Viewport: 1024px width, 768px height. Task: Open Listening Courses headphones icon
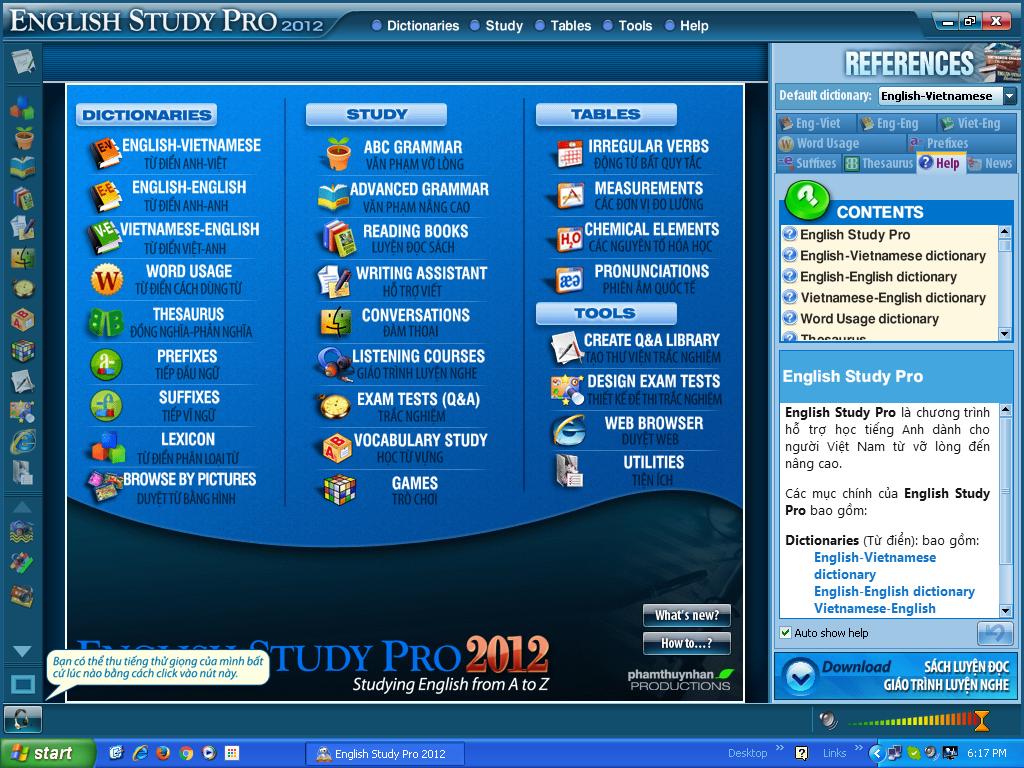pos(334,364)
